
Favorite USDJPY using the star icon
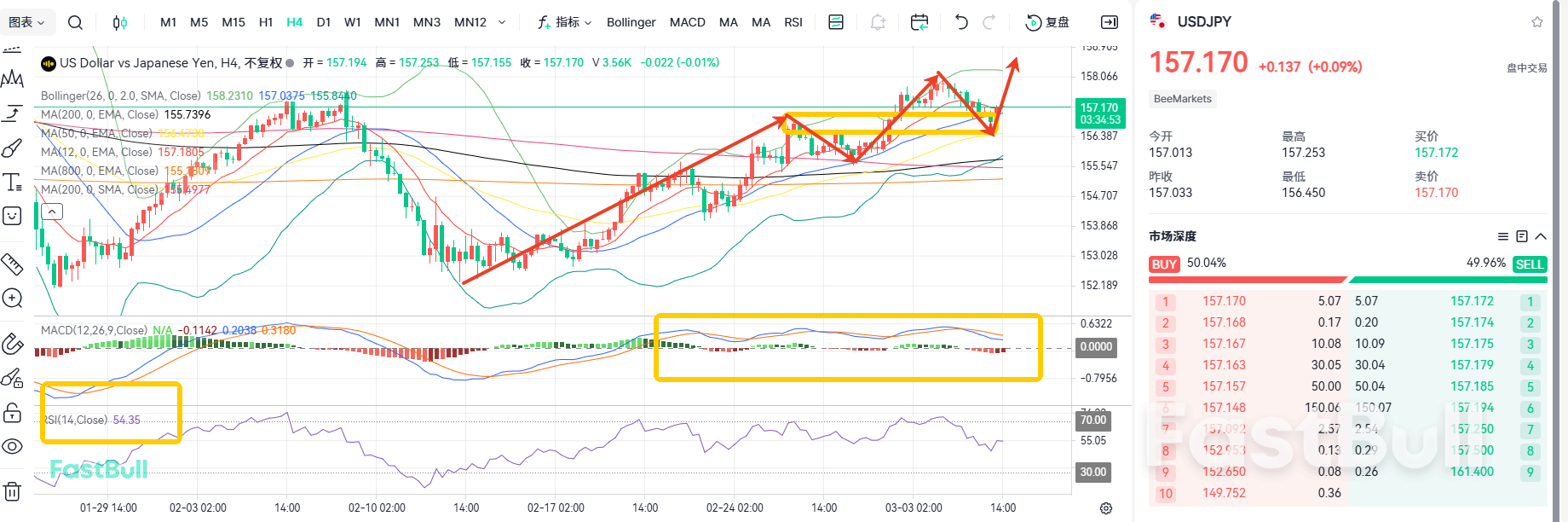[x=1536, y=22]
